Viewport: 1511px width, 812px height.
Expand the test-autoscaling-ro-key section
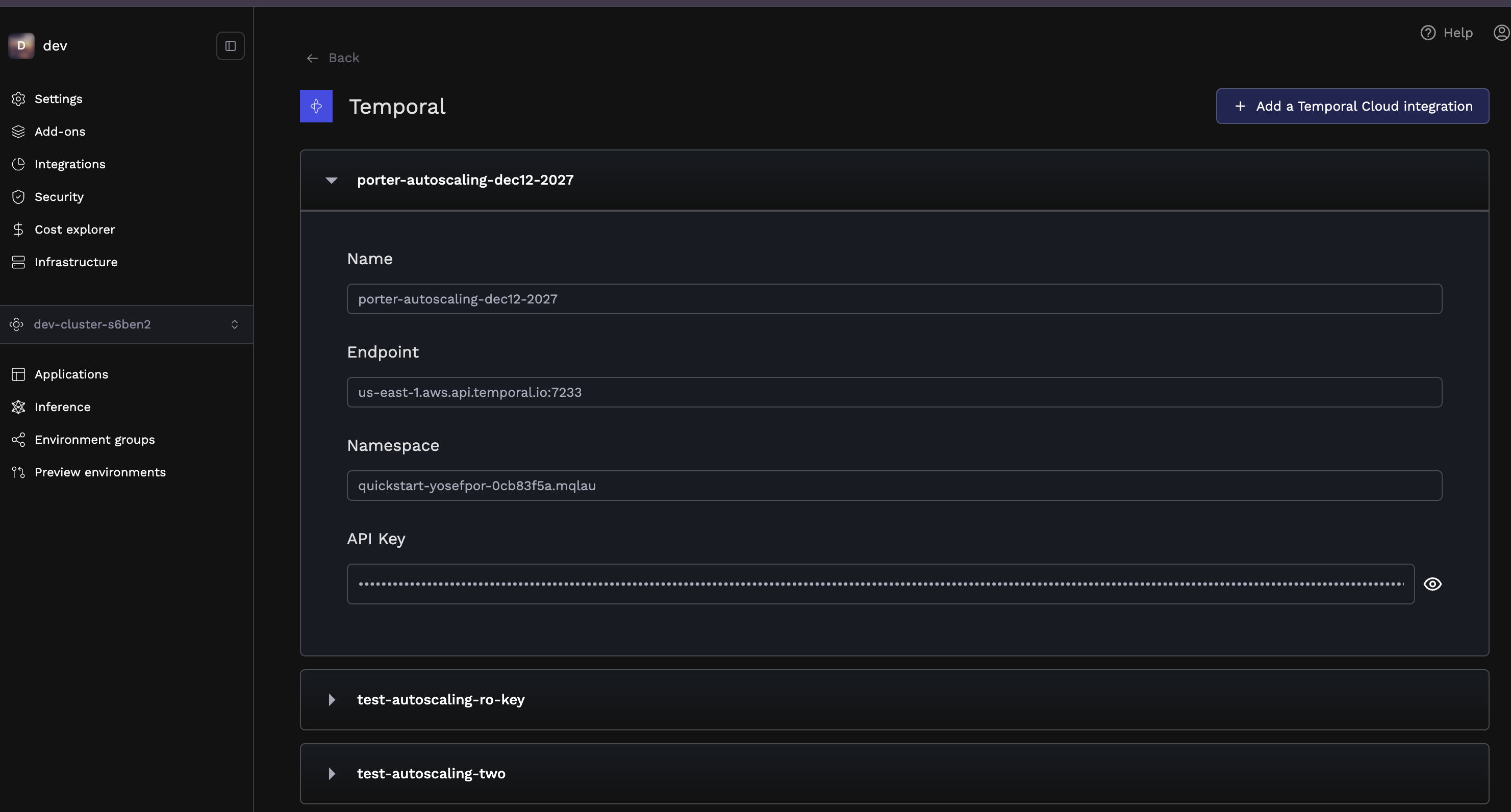pyautogui.click(x=332, y=699)
